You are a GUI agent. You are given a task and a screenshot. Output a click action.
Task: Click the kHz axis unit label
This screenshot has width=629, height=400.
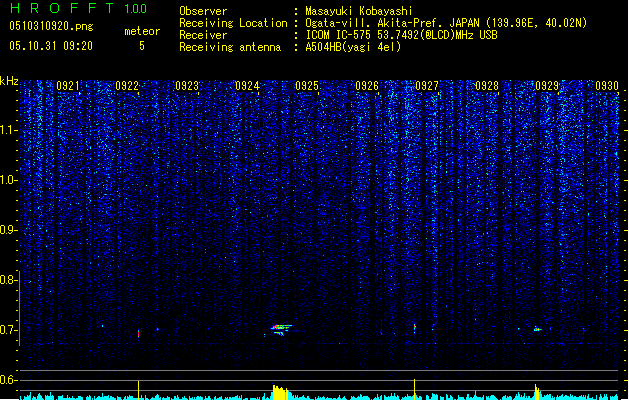[9, 81]
